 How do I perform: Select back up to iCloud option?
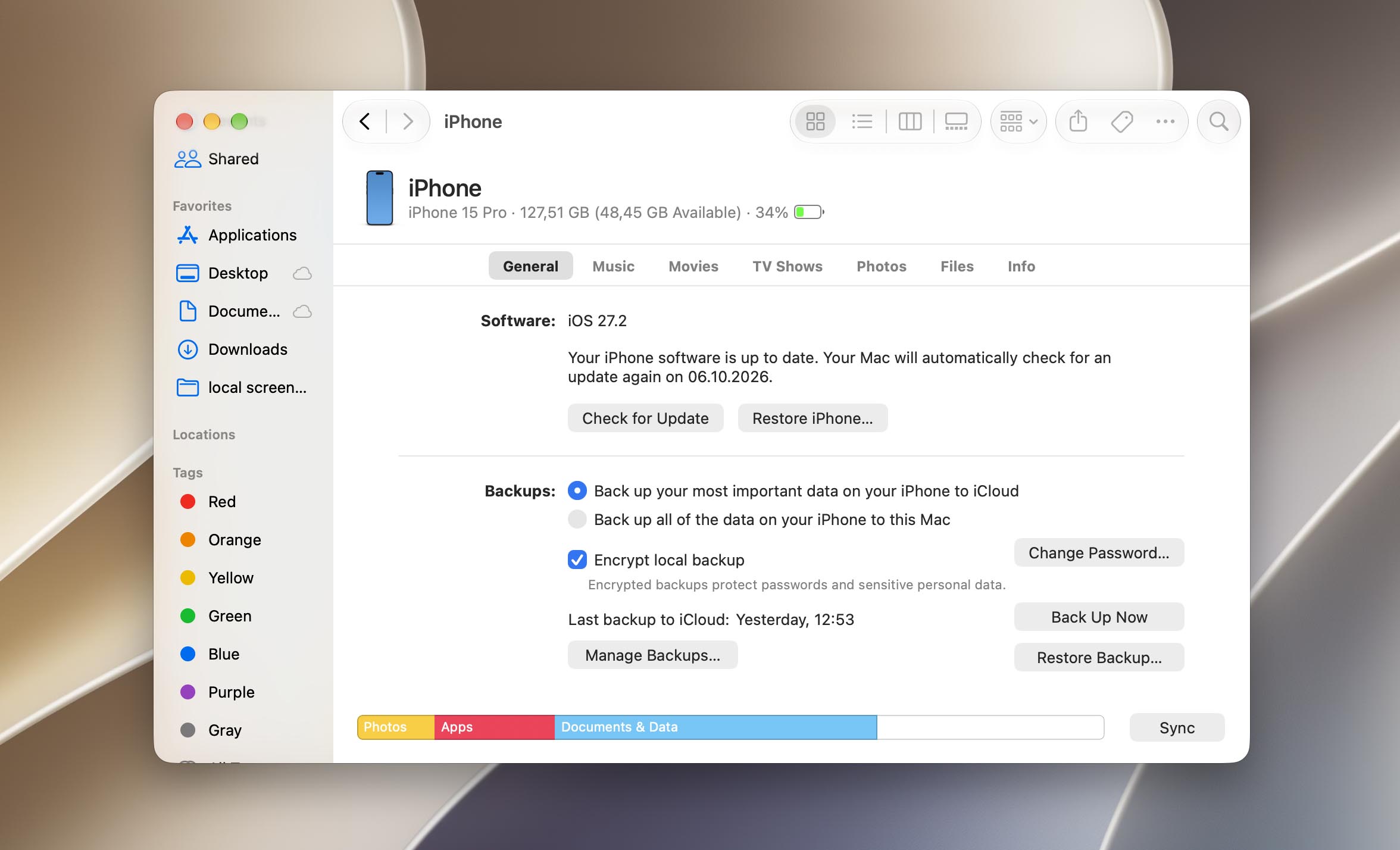[577, 490]
